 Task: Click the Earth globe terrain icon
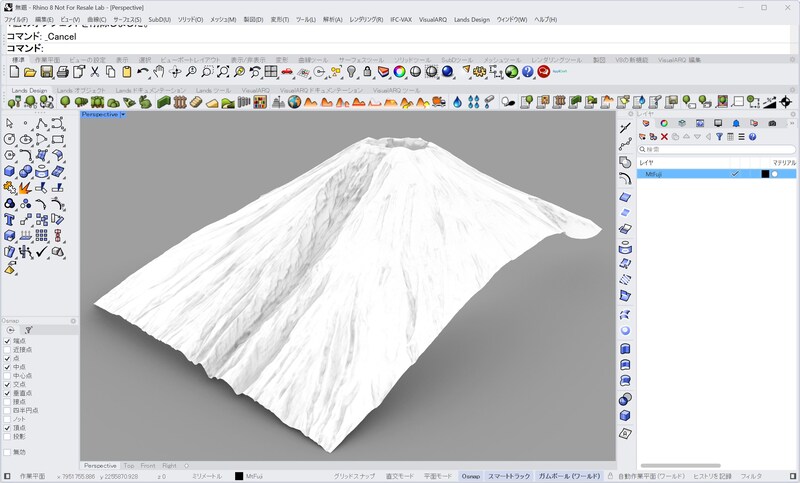pyautogui.click(x=294, y=102)
